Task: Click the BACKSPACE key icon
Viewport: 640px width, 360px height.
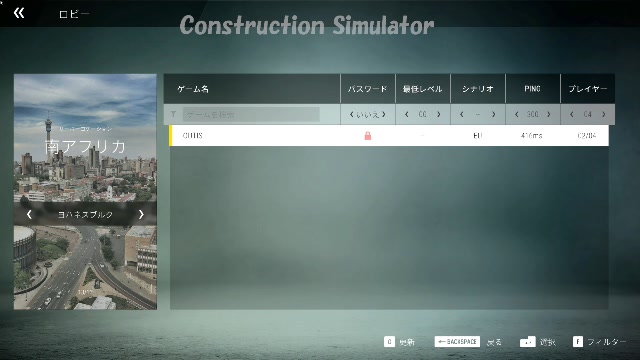Action: [x=457, y=342]
